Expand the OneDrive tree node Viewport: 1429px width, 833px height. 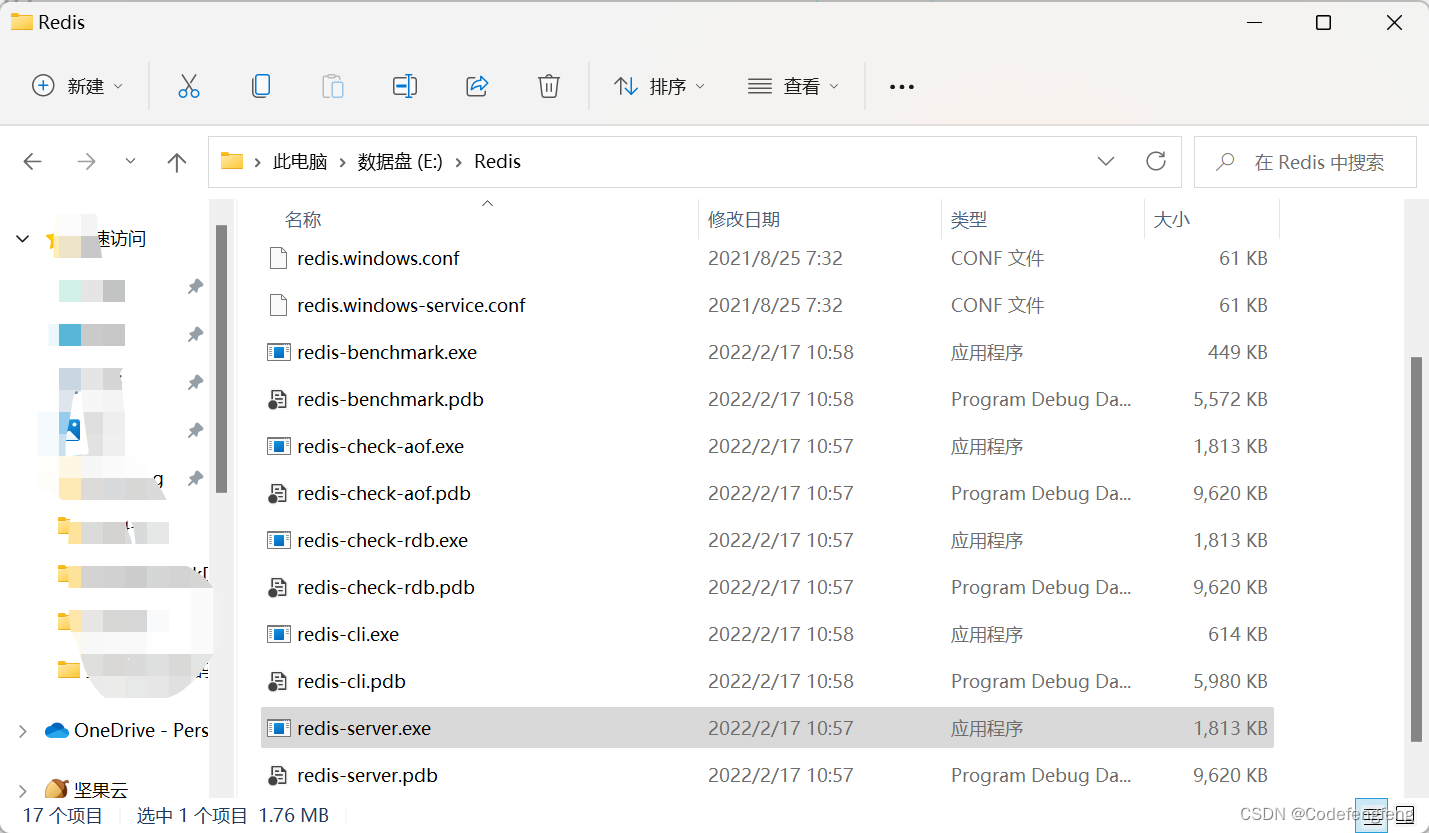(22, 731)
